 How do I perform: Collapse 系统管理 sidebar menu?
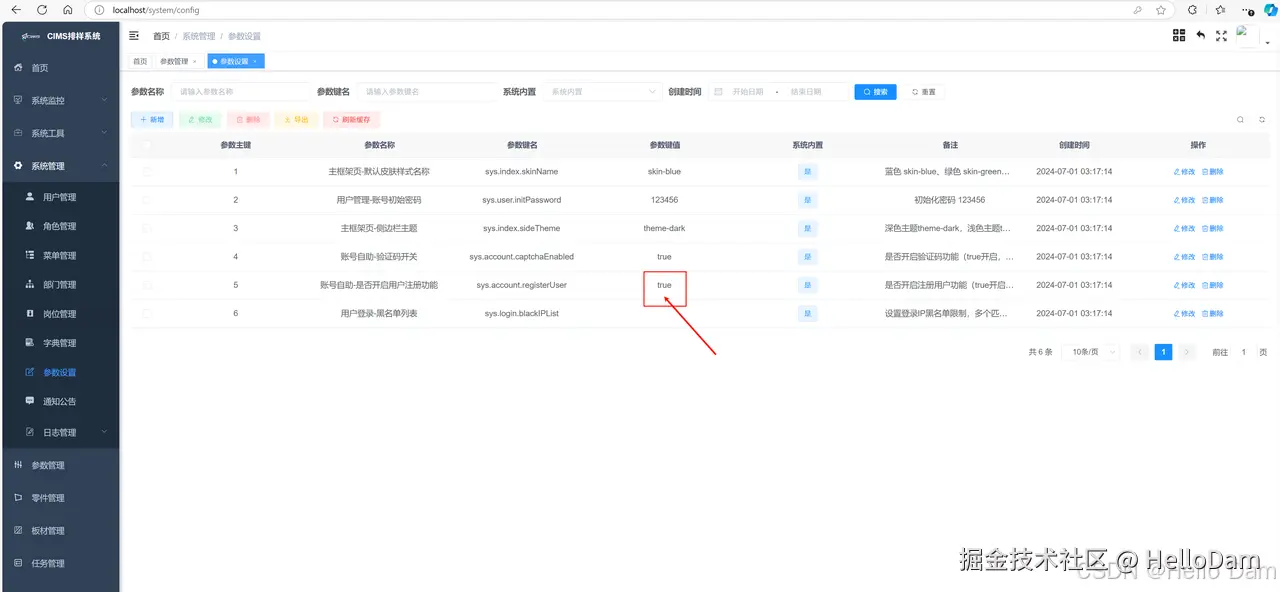click(60, 166)
